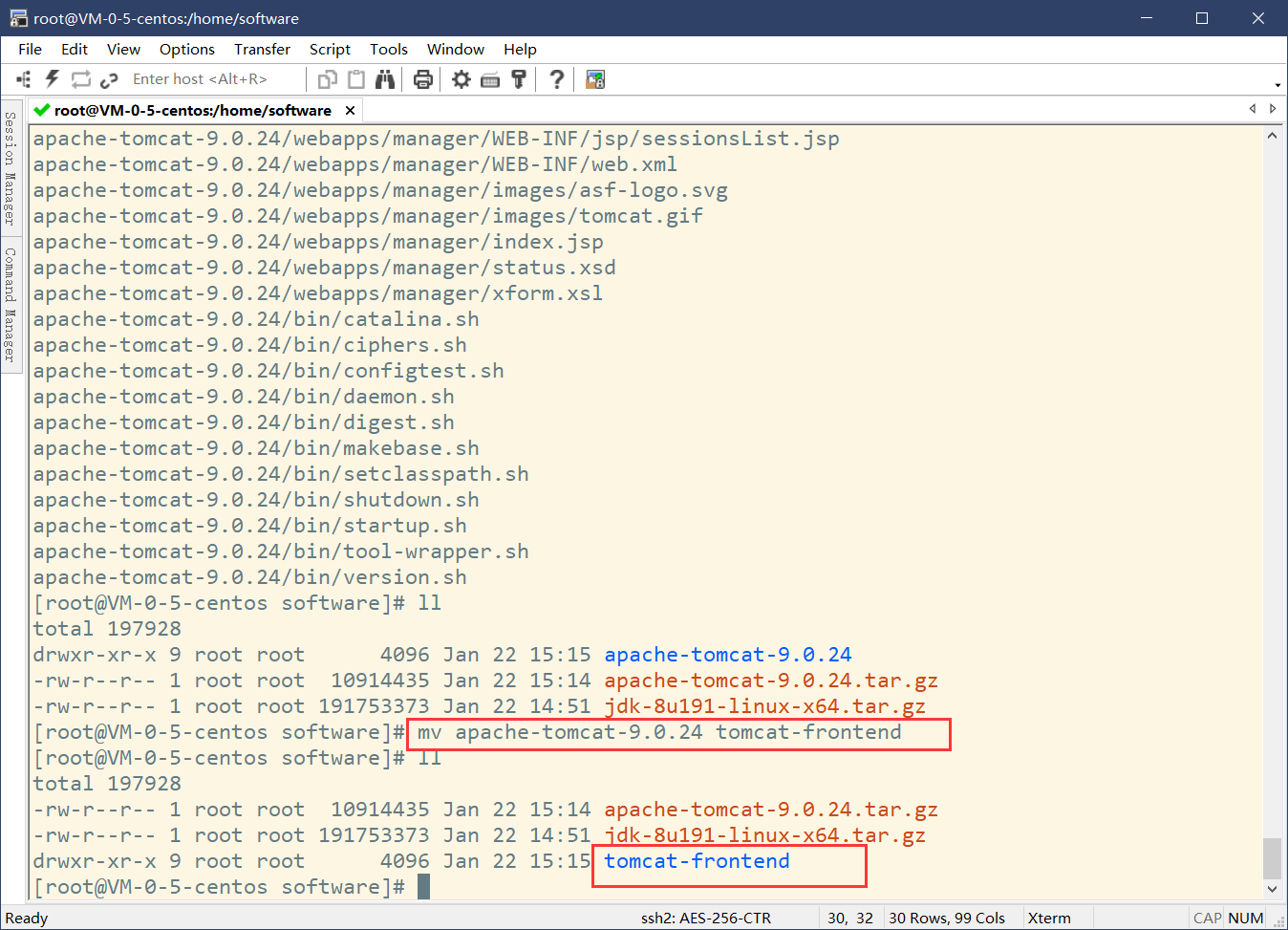Click the 'Ready' status bar text
Screen dimensions: 1288x930
[27, 918]
